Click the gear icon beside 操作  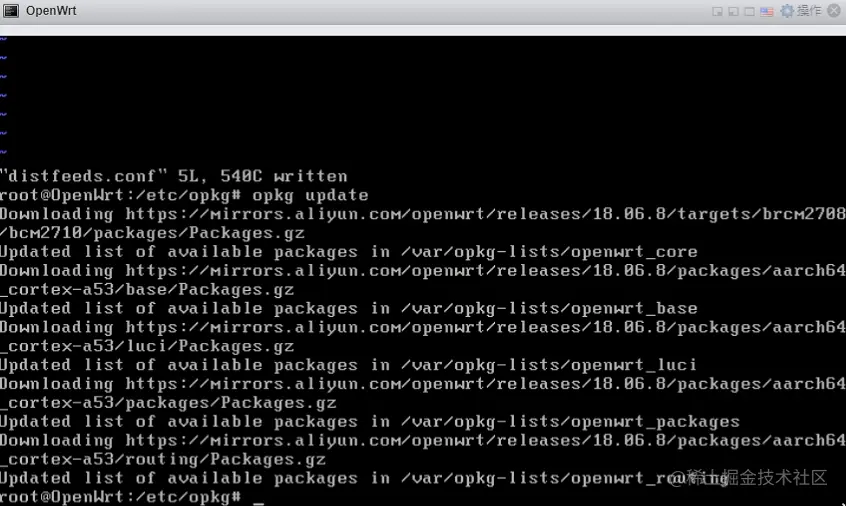[787, 11]
